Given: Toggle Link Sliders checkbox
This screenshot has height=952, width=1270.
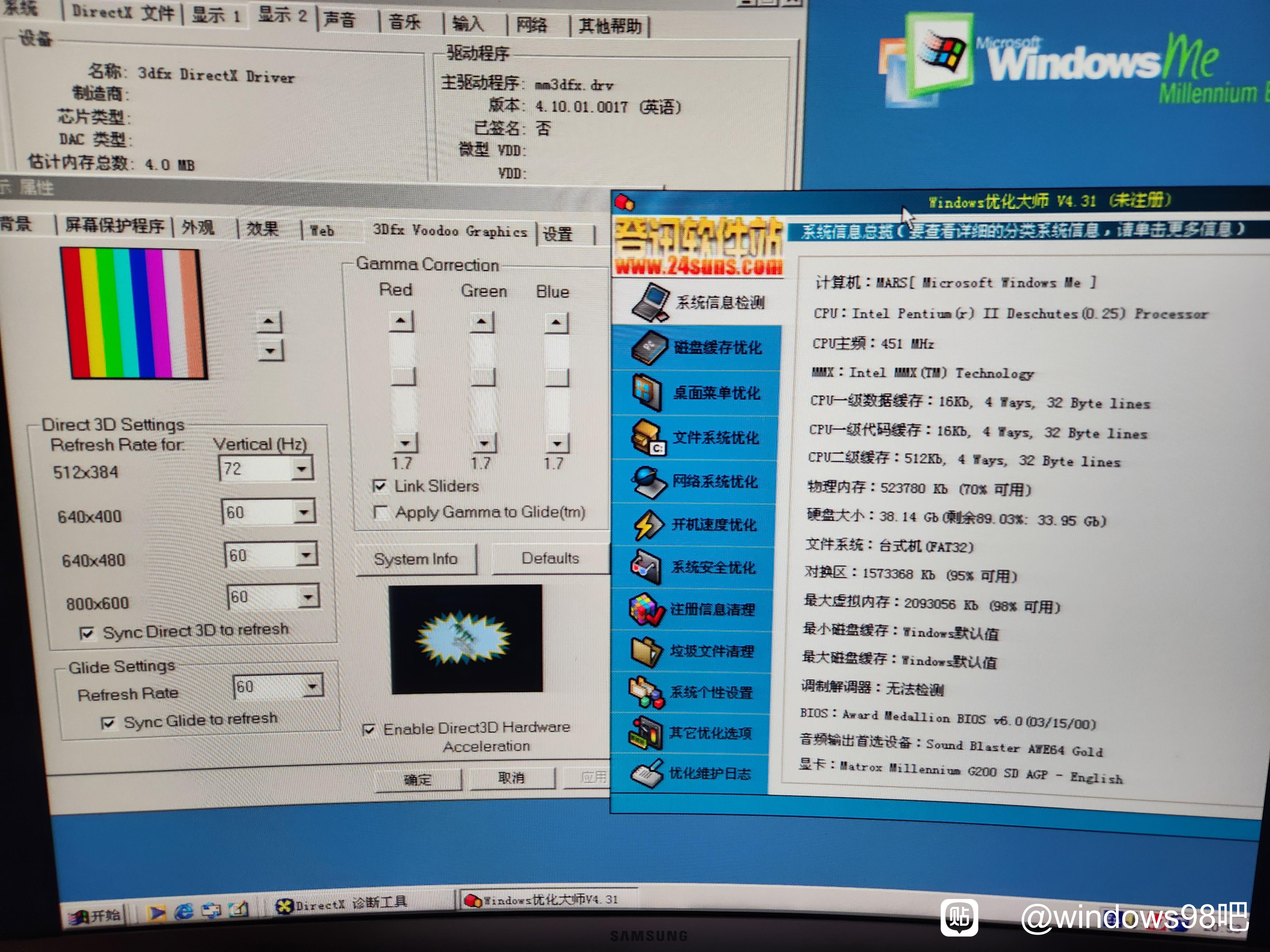Looking at the screenshot, I should coord(379,486).
